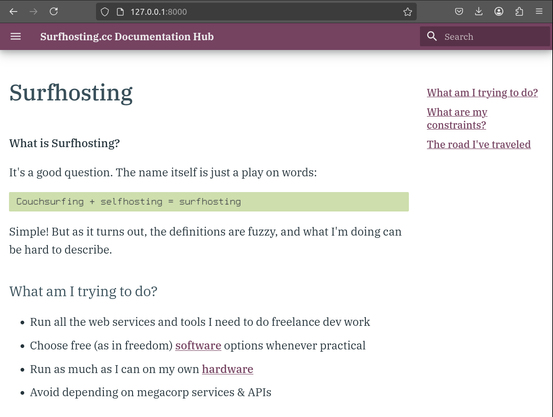Open the Firefox account icon
The height and width of the screenshot is (417, 553).
coord(499,12)
